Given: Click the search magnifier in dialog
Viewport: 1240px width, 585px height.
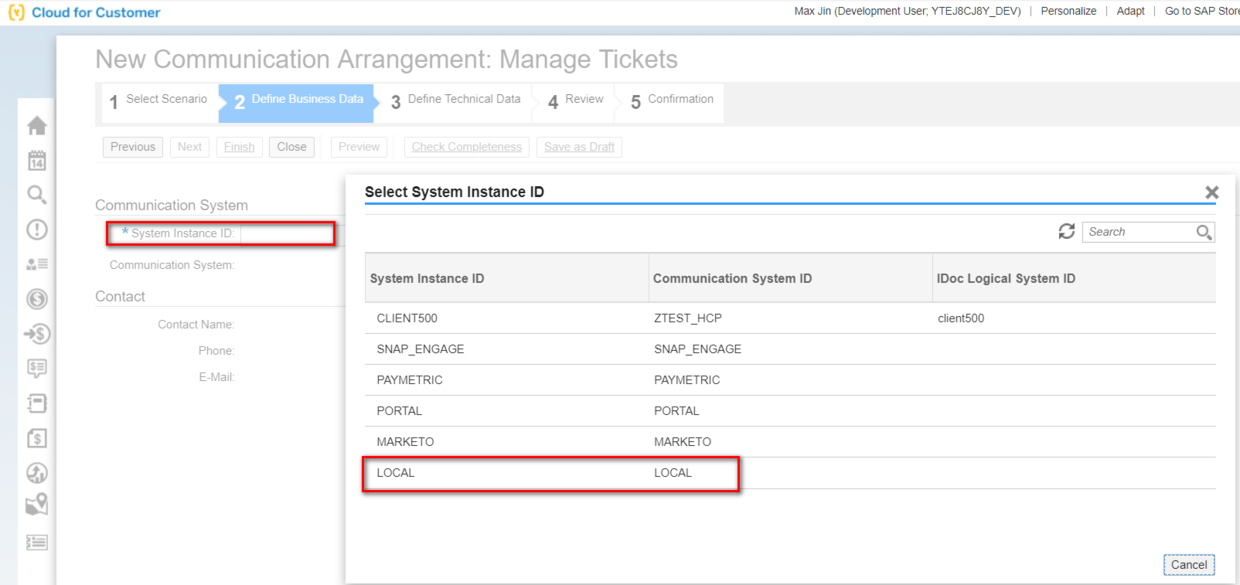Looking at the screenshot, I should point(1204,232).
